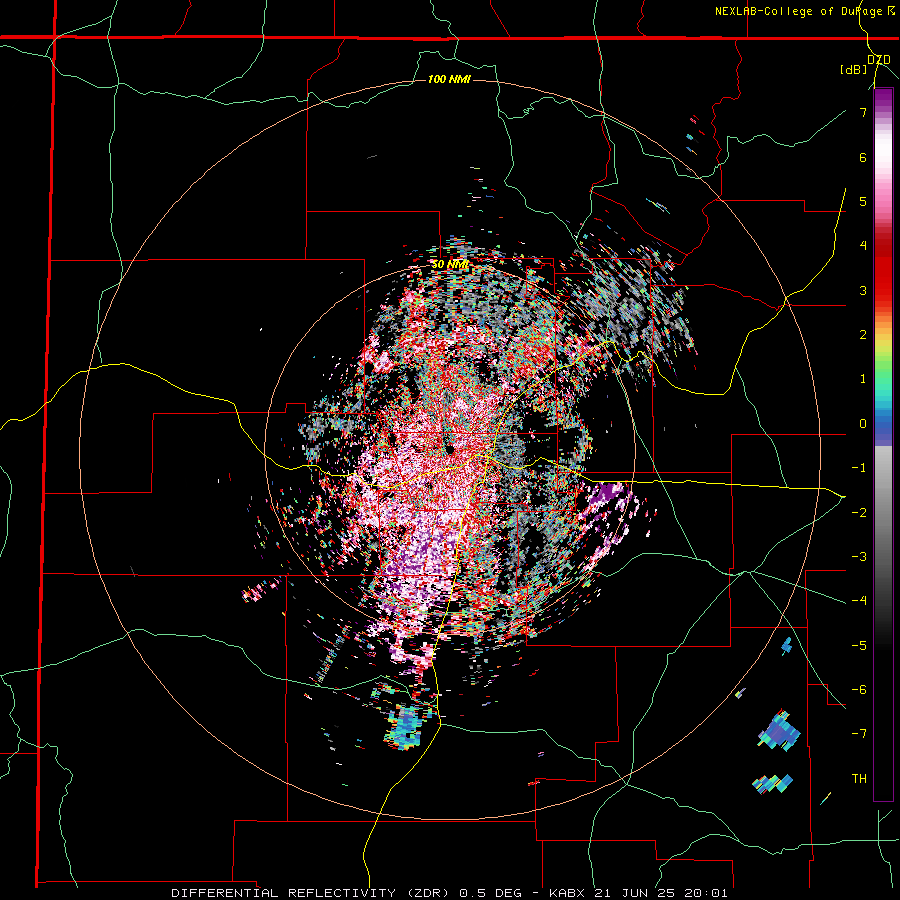Click the -7 value on color scale
Image resolution: width=900 pixels, height=900 pixels.
[x=859, y=734]
